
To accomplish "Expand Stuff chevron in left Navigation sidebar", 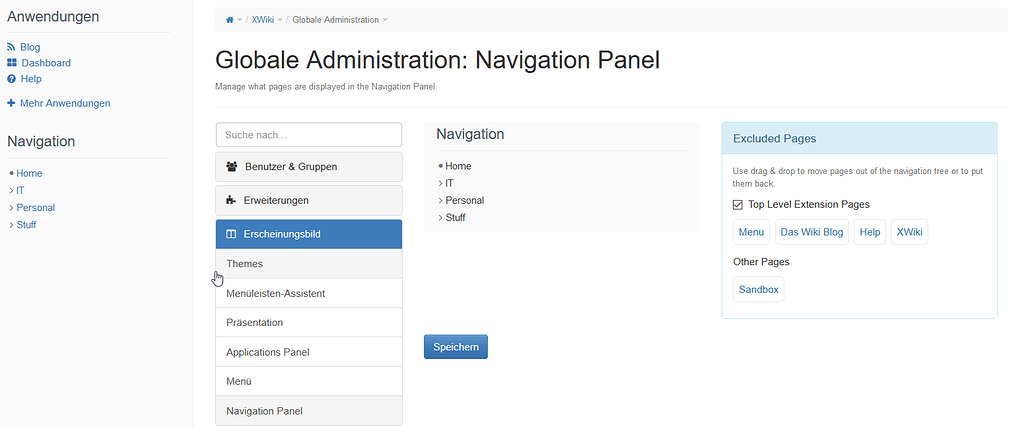I will click(x=11, y=225).
